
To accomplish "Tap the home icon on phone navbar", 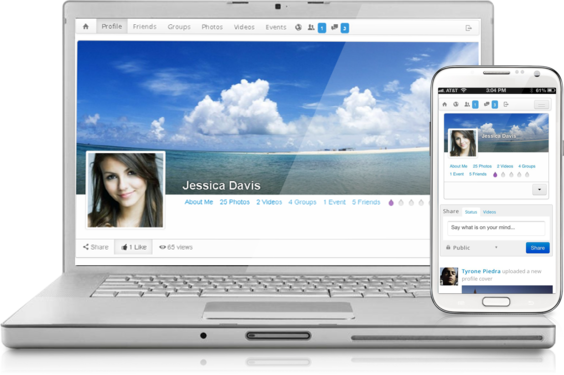I will [x=445, y=104].
